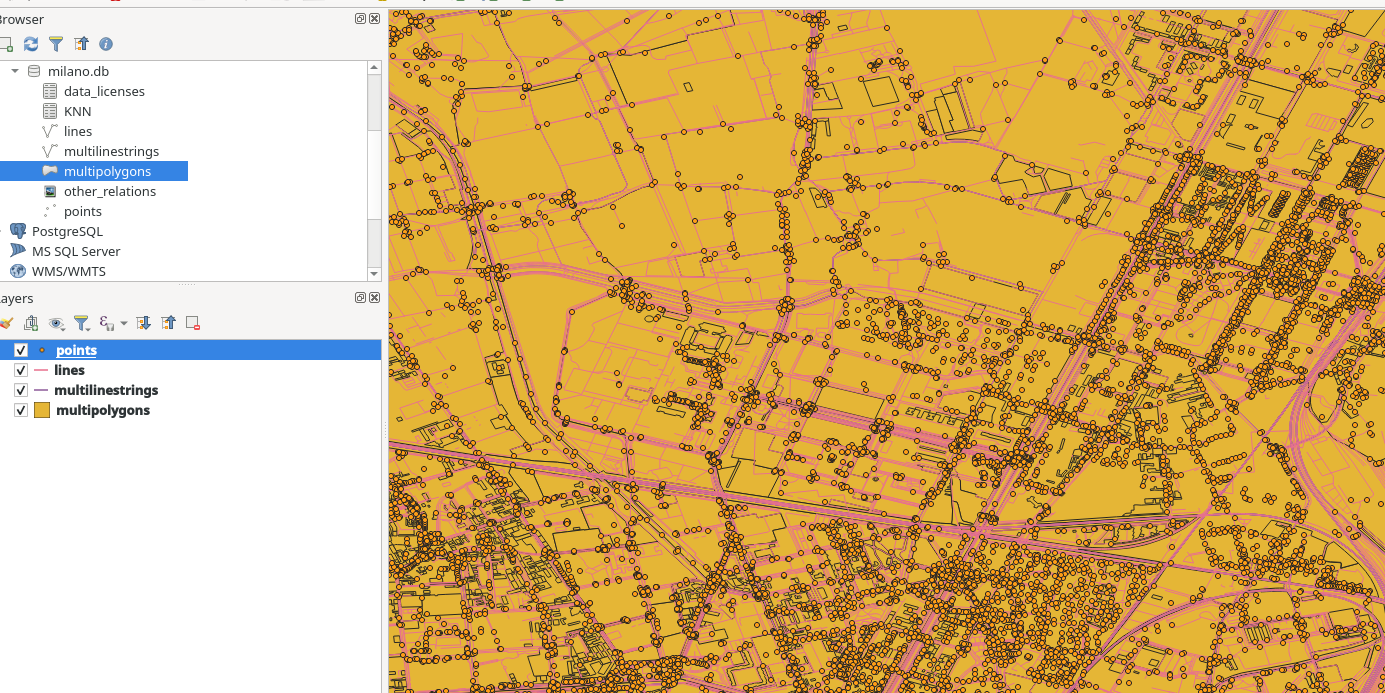The height and width of the screenshot is (693, 1385).
Task: Click the PostgreSQL elephant icon
Action: click(x=18, y=231)
